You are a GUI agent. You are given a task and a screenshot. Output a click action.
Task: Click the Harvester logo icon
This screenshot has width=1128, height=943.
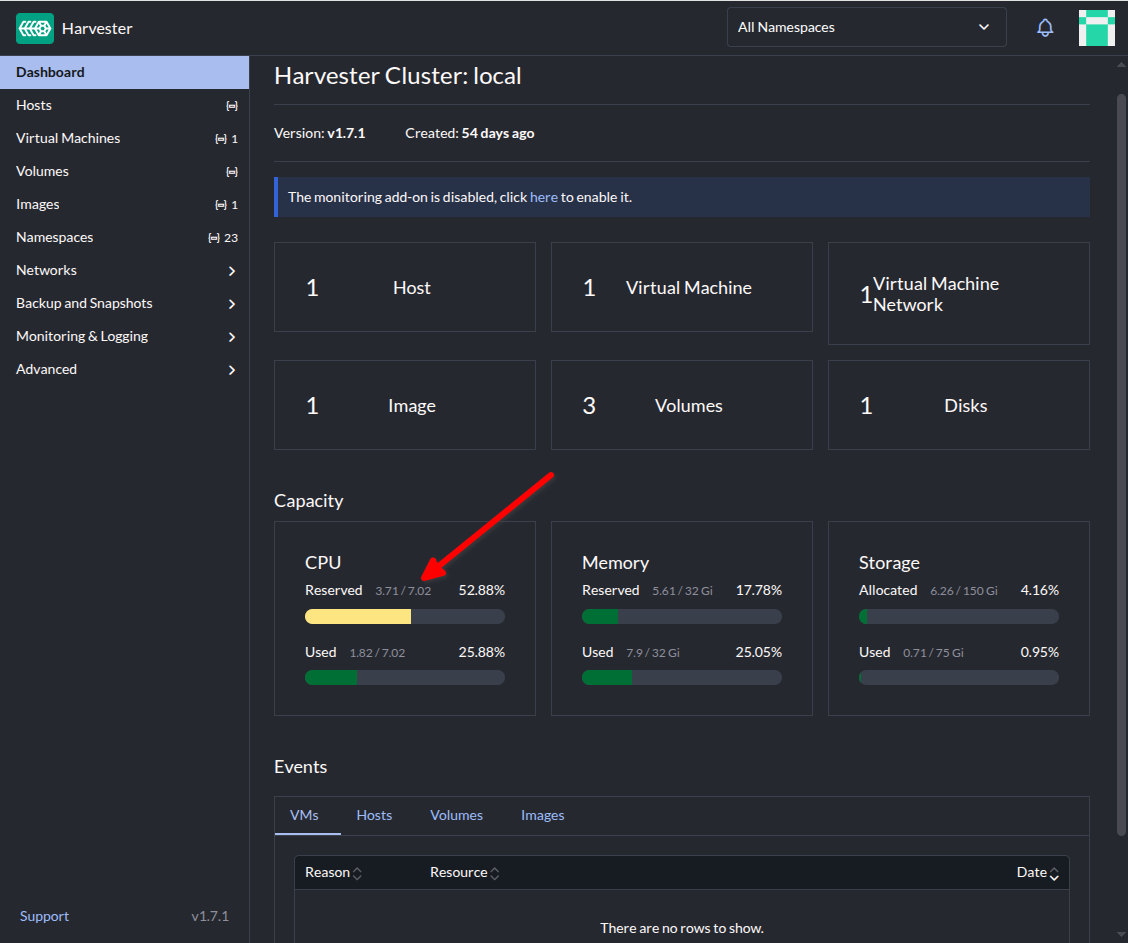click(35, 28)
